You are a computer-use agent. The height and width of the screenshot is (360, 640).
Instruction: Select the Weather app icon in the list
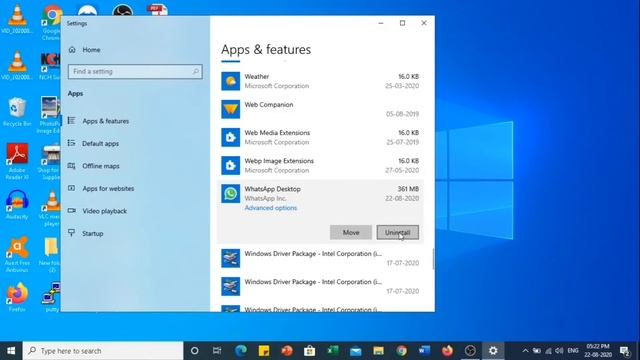(x=231, y=81)
